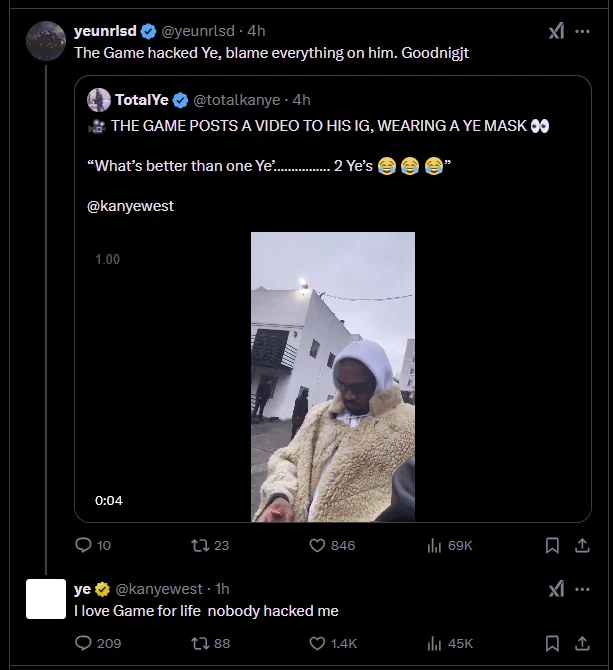Open more options on yeunrlsd's post
This screenshot has width=613, height=670.
[x=583, y=31]
